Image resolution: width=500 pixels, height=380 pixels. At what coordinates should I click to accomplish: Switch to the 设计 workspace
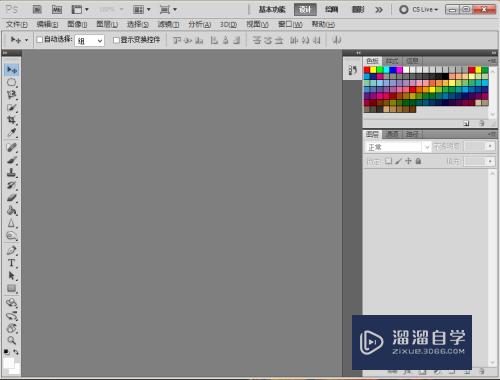(305, 10)
